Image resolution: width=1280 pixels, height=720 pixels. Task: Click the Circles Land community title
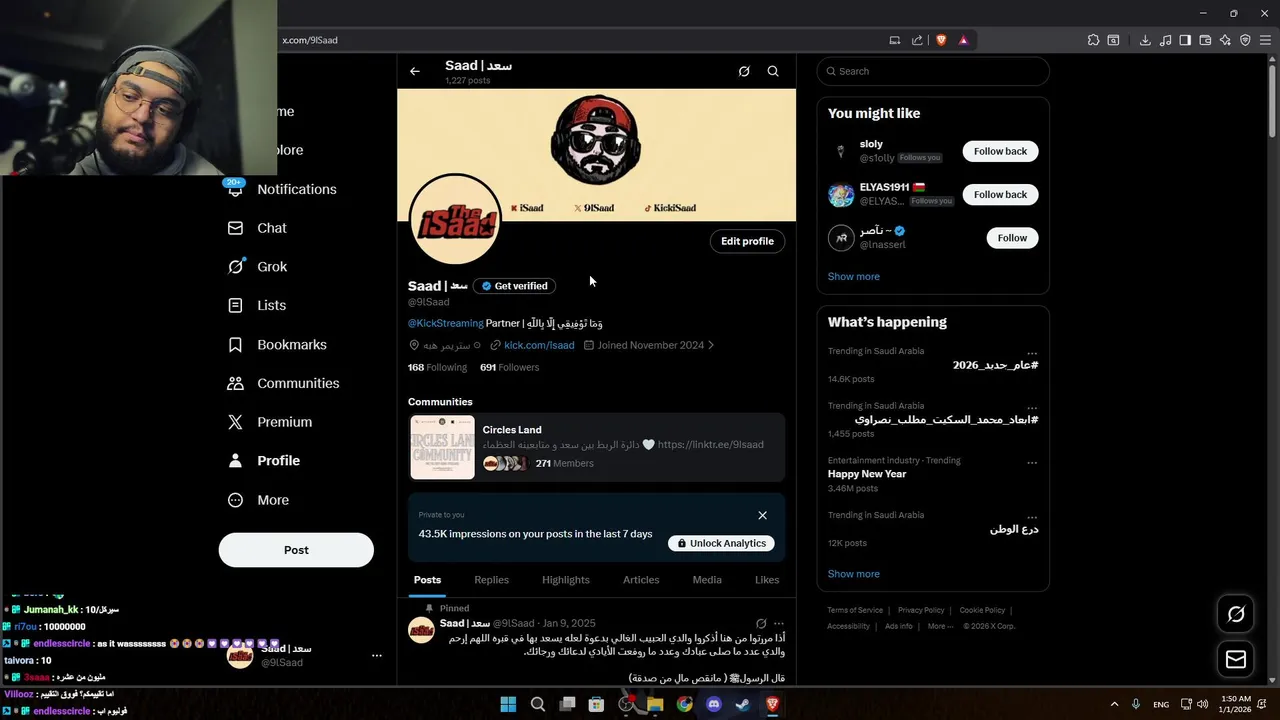(x=512, y=430)
